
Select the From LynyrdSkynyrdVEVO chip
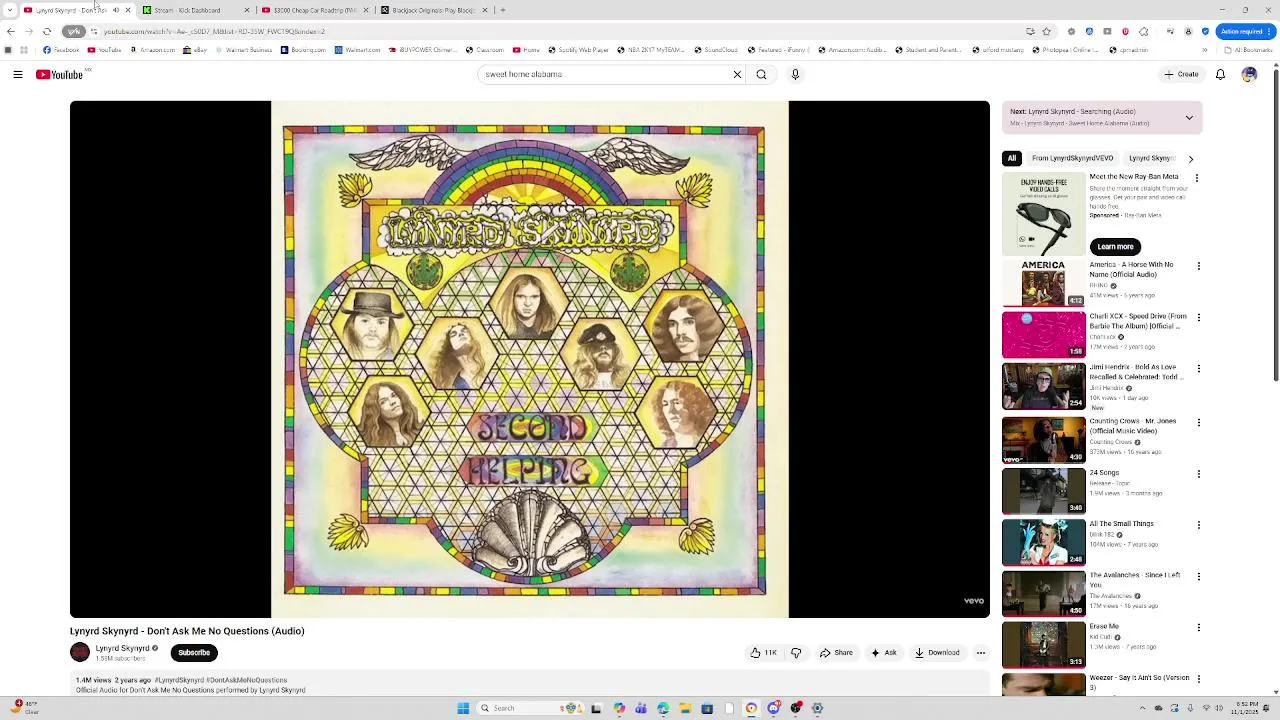1072,158
